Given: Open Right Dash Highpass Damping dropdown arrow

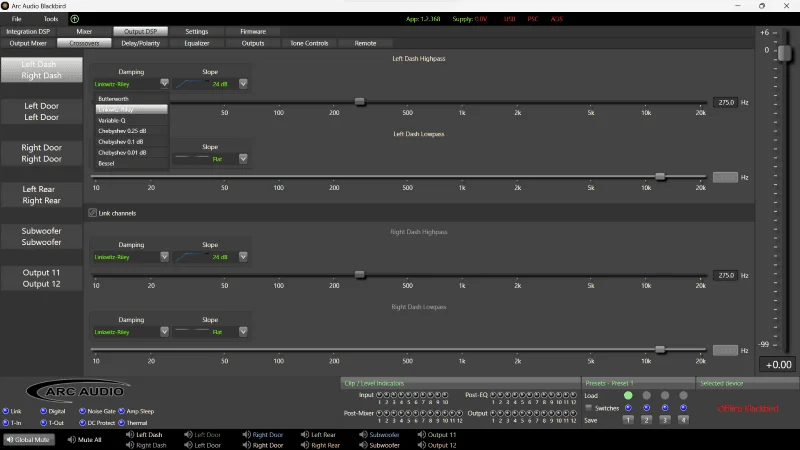Looking at the screenshot, I should tap(164, 257).
